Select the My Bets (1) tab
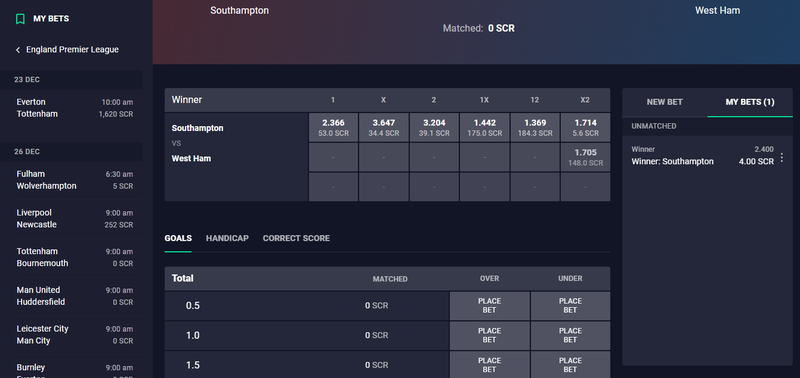Viewport: 800px width, 378px height. 749,102
